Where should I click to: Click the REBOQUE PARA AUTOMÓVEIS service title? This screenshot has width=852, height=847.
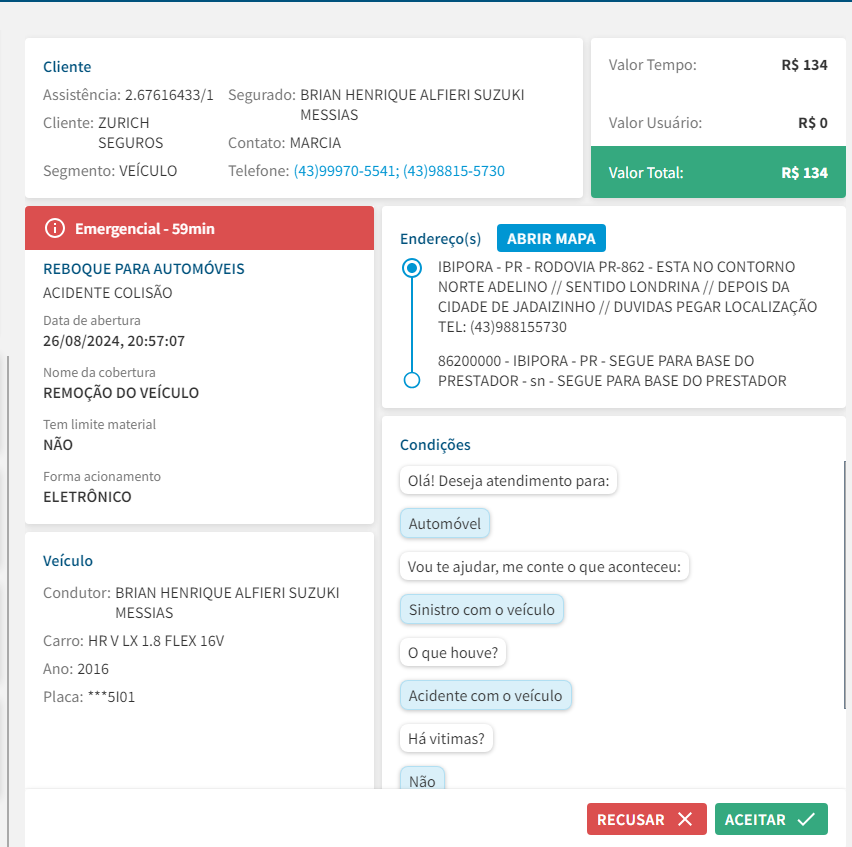[x=144, y=269]
